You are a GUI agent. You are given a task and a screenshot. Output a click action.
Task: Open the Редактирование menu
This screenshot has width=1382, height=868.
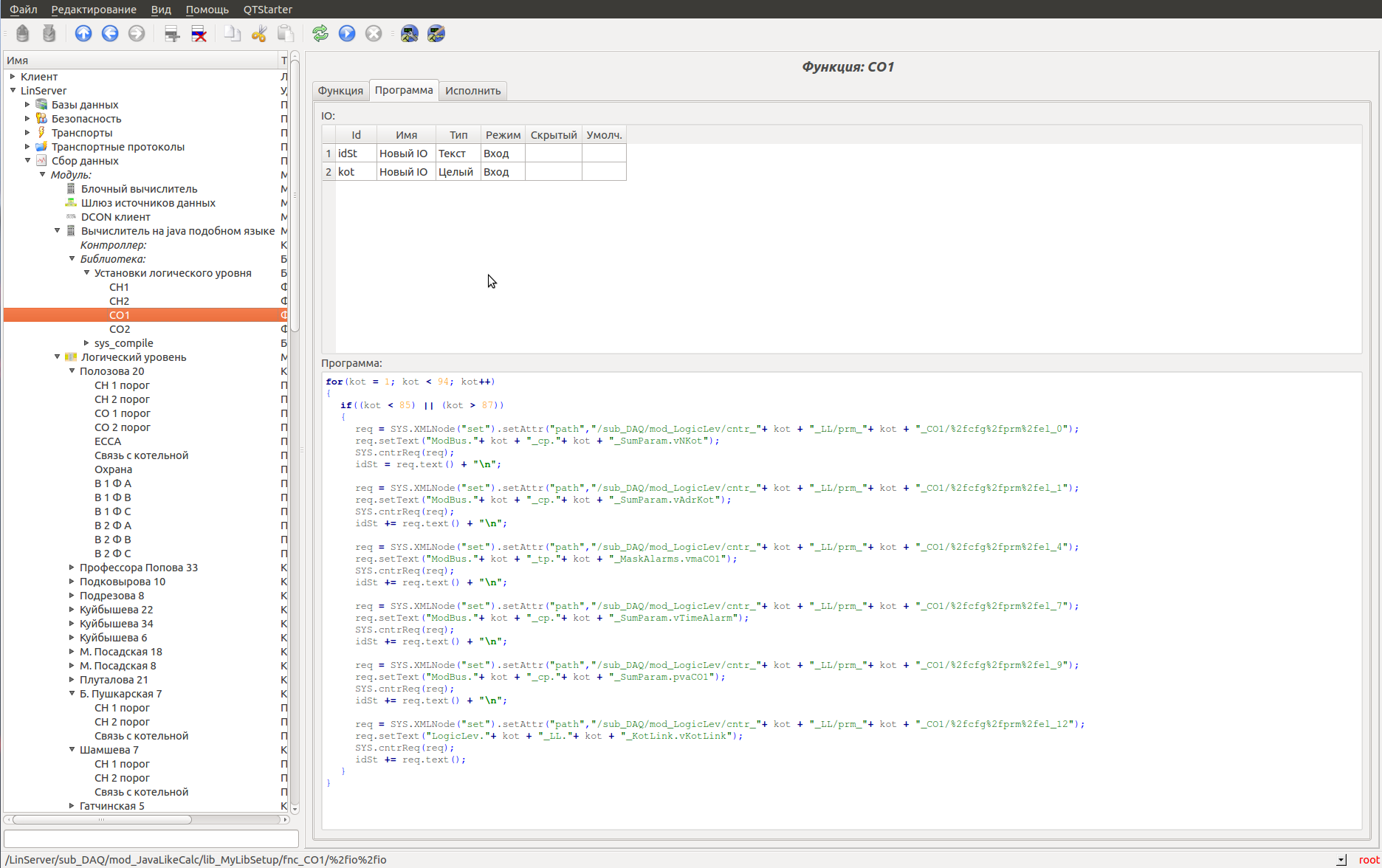coord(94,10)
